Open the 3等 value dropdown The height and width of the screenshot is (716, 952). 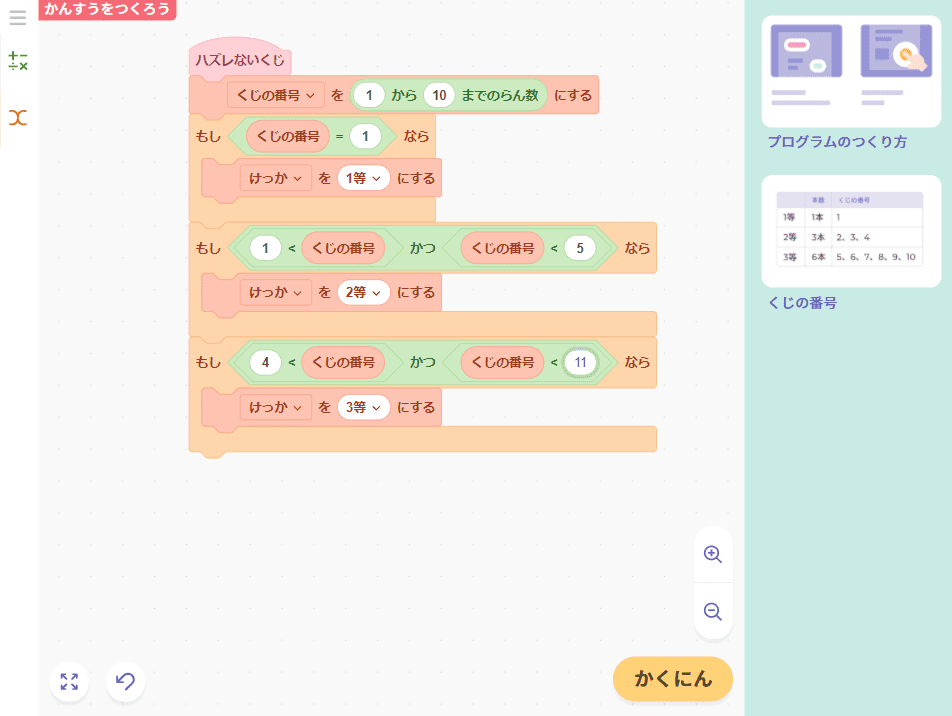click(363, 407)
